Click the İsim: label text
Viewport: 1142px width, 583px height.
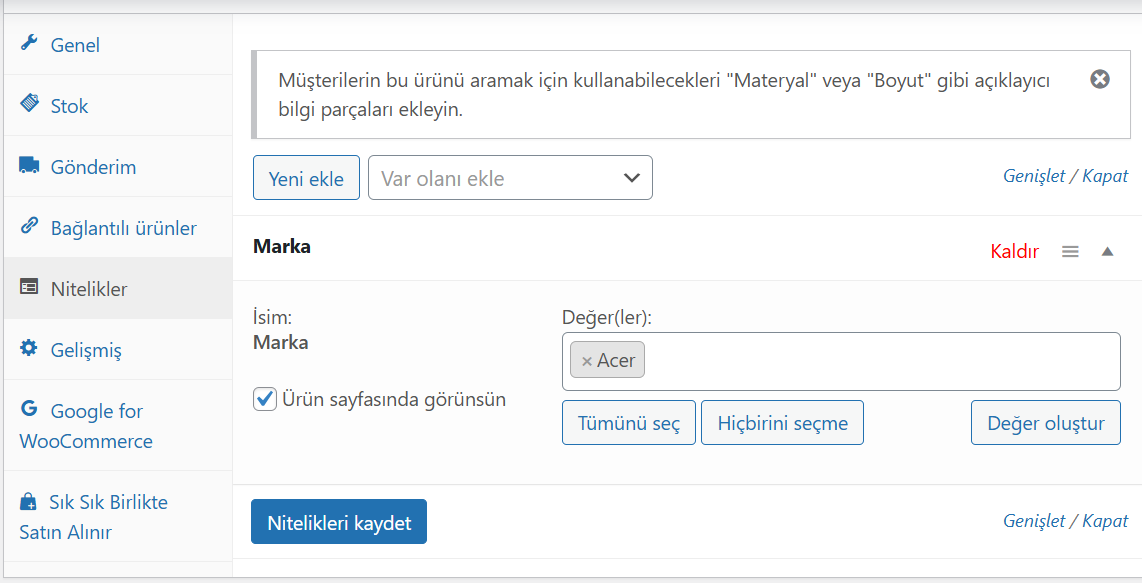pyautogui.click(x=272, y=318)
